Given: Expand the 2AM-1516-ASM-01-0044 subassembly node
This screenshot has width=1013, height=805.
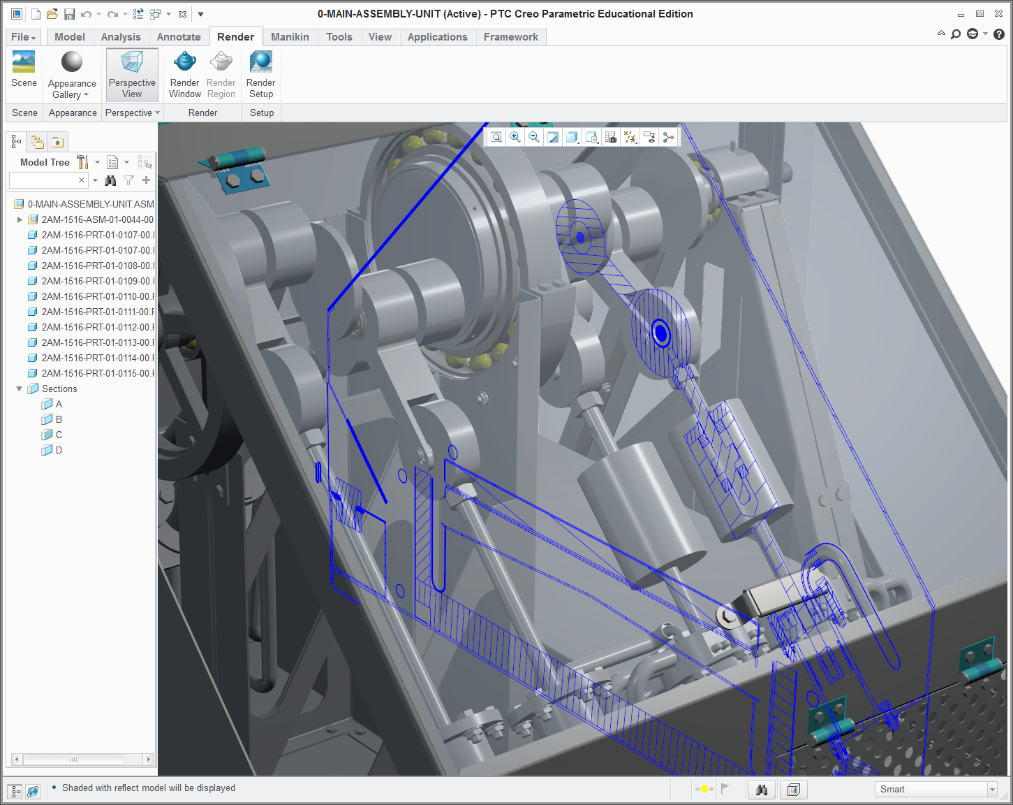Looking at the screenshot, I should click(20, 219).
